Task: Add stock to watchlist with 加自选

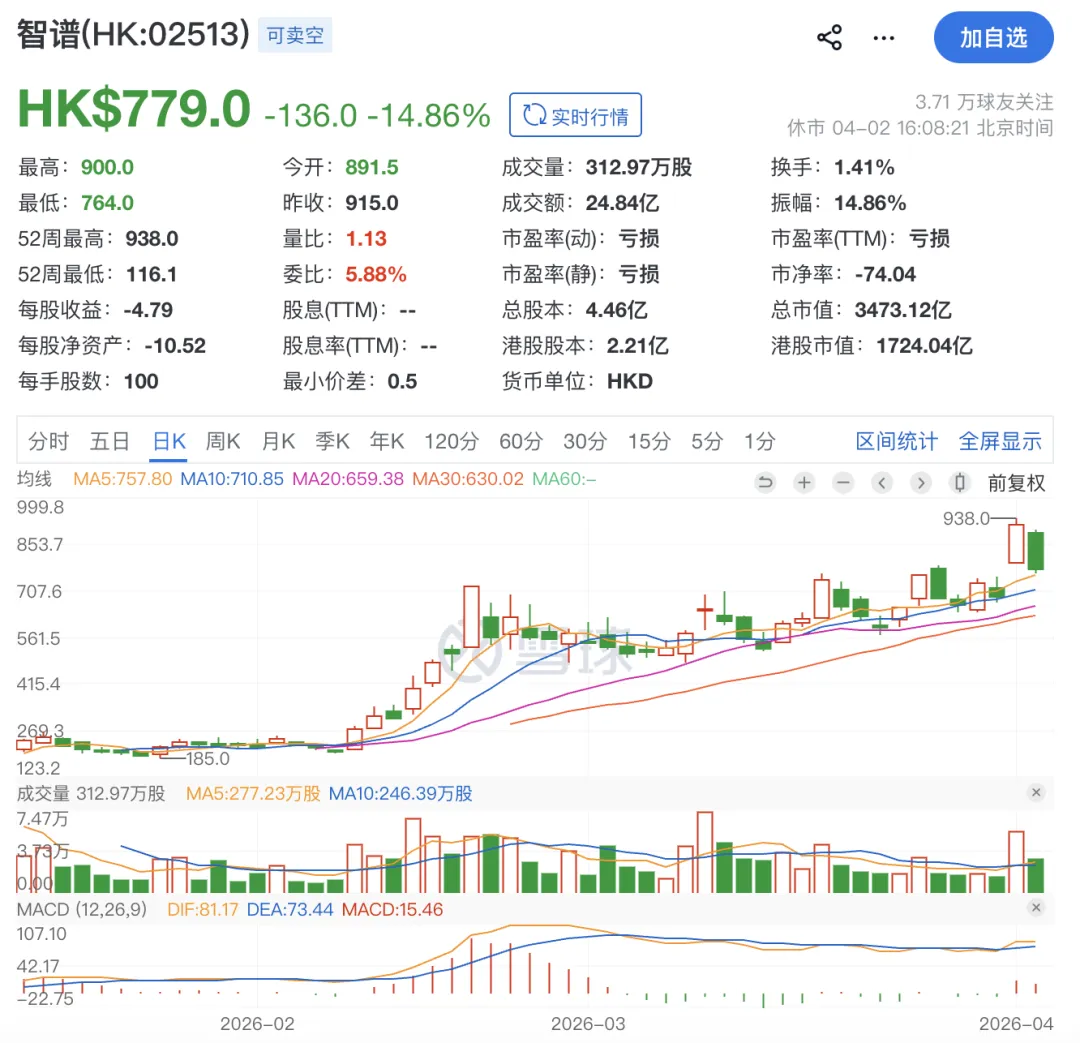Action: point(993,37)
